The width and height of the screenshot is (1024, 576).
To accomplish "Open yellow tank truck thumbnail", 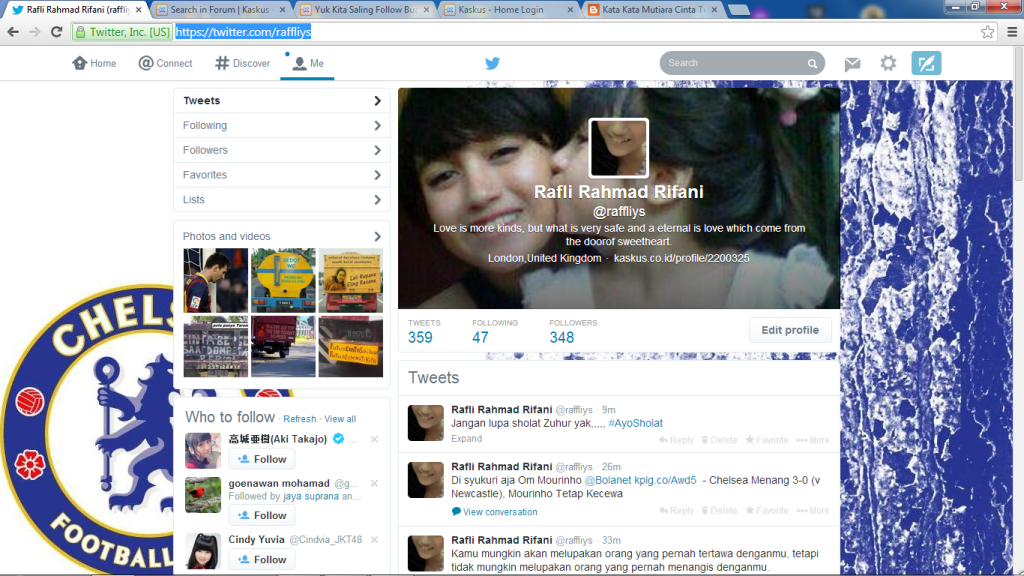I will pos(283,280).
